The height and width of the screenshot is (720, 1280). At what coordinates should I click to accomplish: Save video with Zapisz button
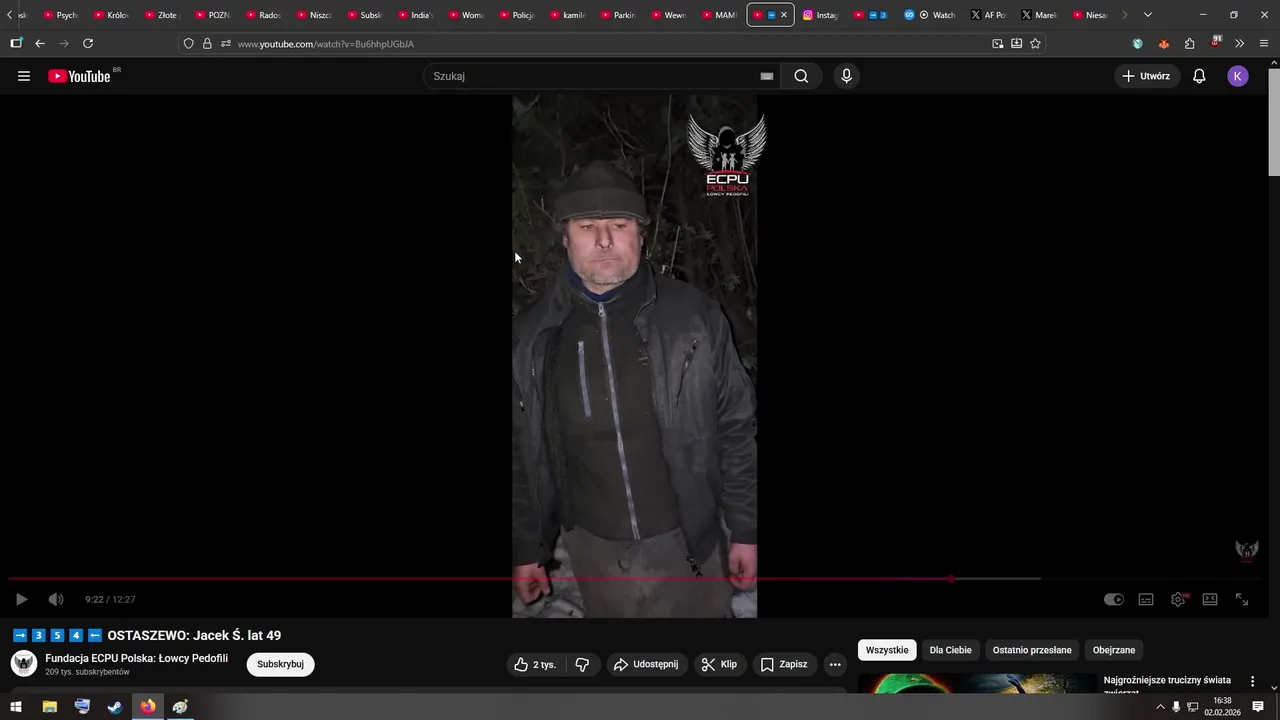[x=783, y=664]
